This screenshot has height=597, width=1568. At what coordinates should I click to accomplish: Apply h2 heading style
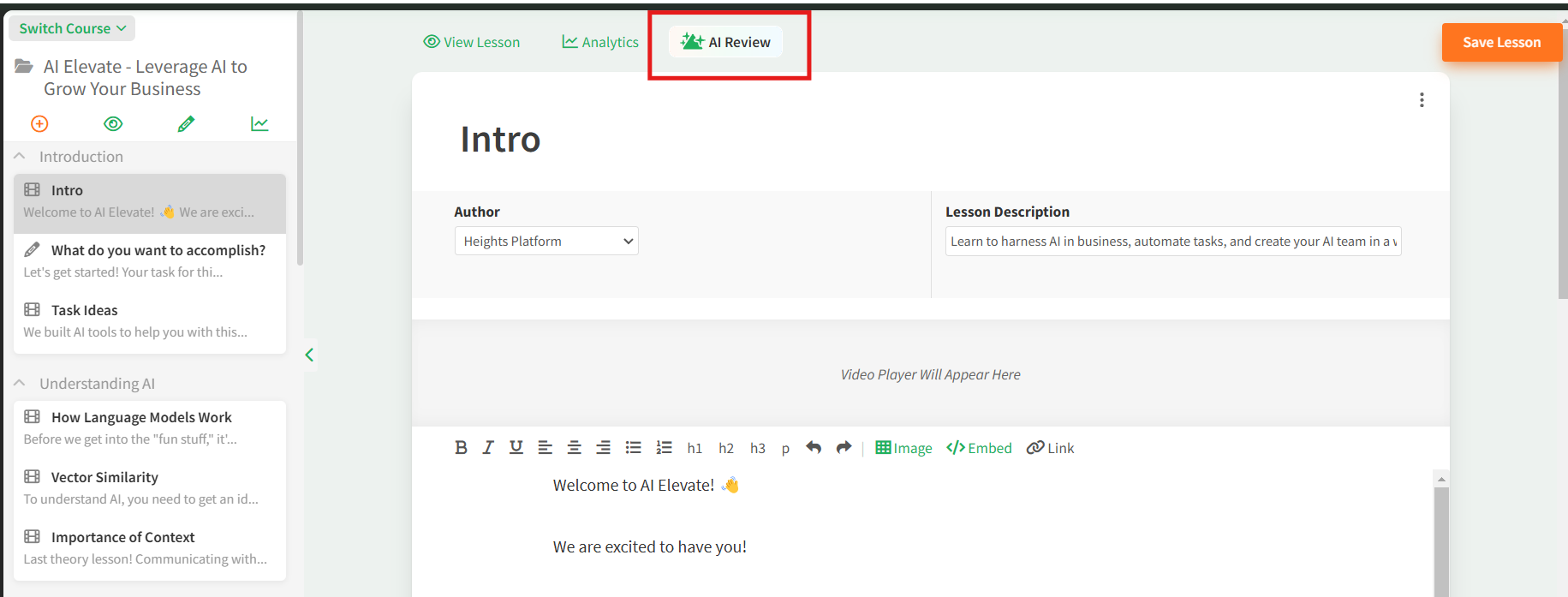point(726,448)
